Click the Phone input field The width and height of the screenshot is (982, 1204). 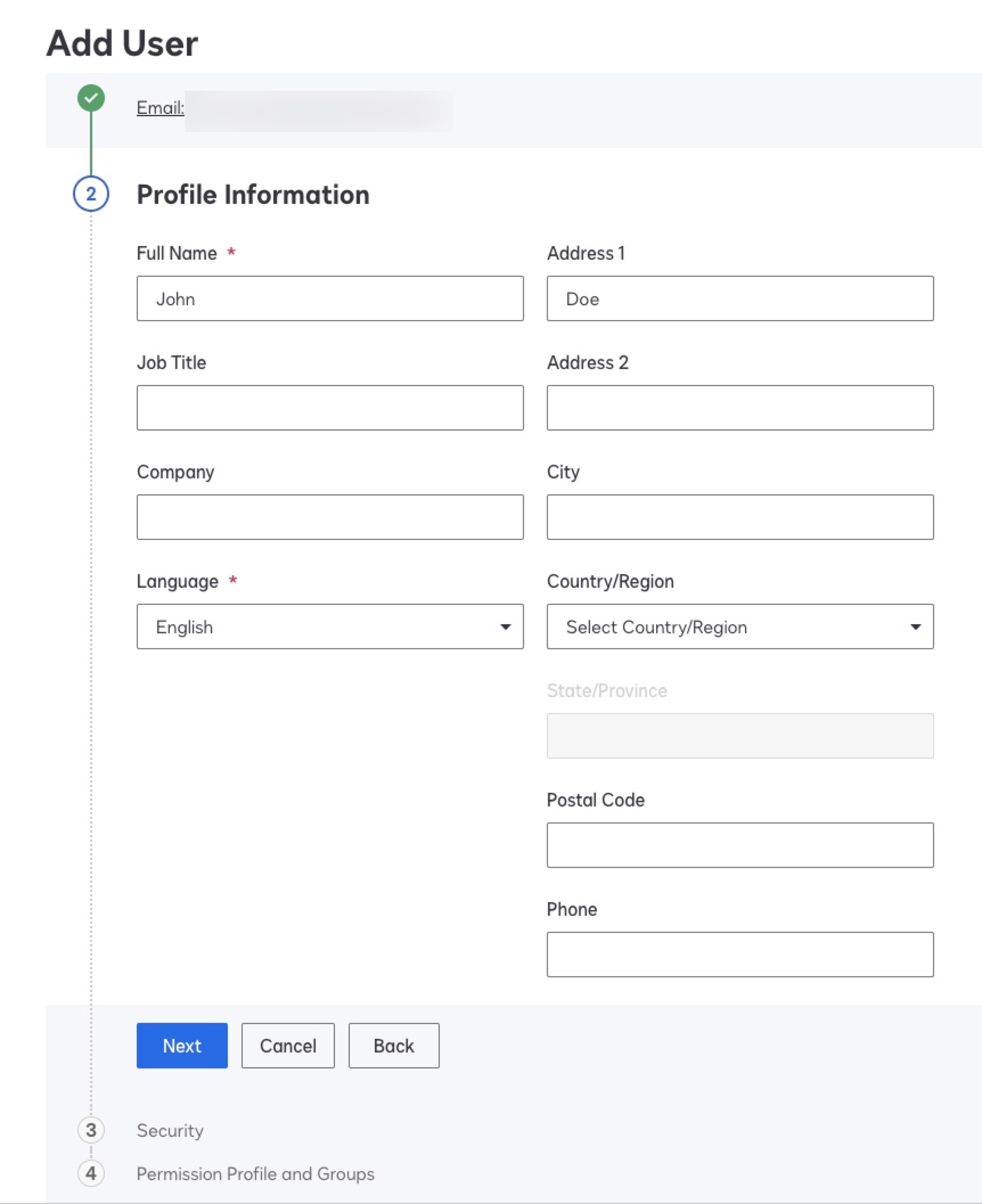(740, 955)
